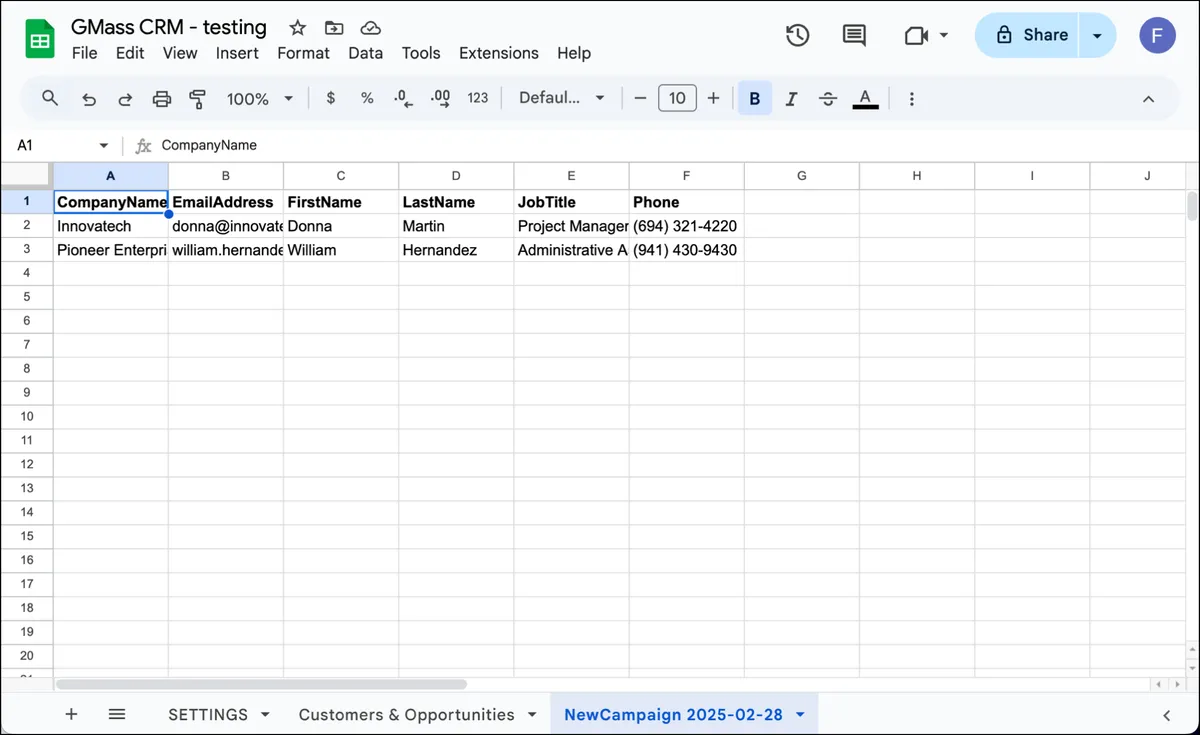Viewport: 1200px width, 735px height.
Task: Open SETTINGS tab dropdown arrow
Action: click(265, 714)
